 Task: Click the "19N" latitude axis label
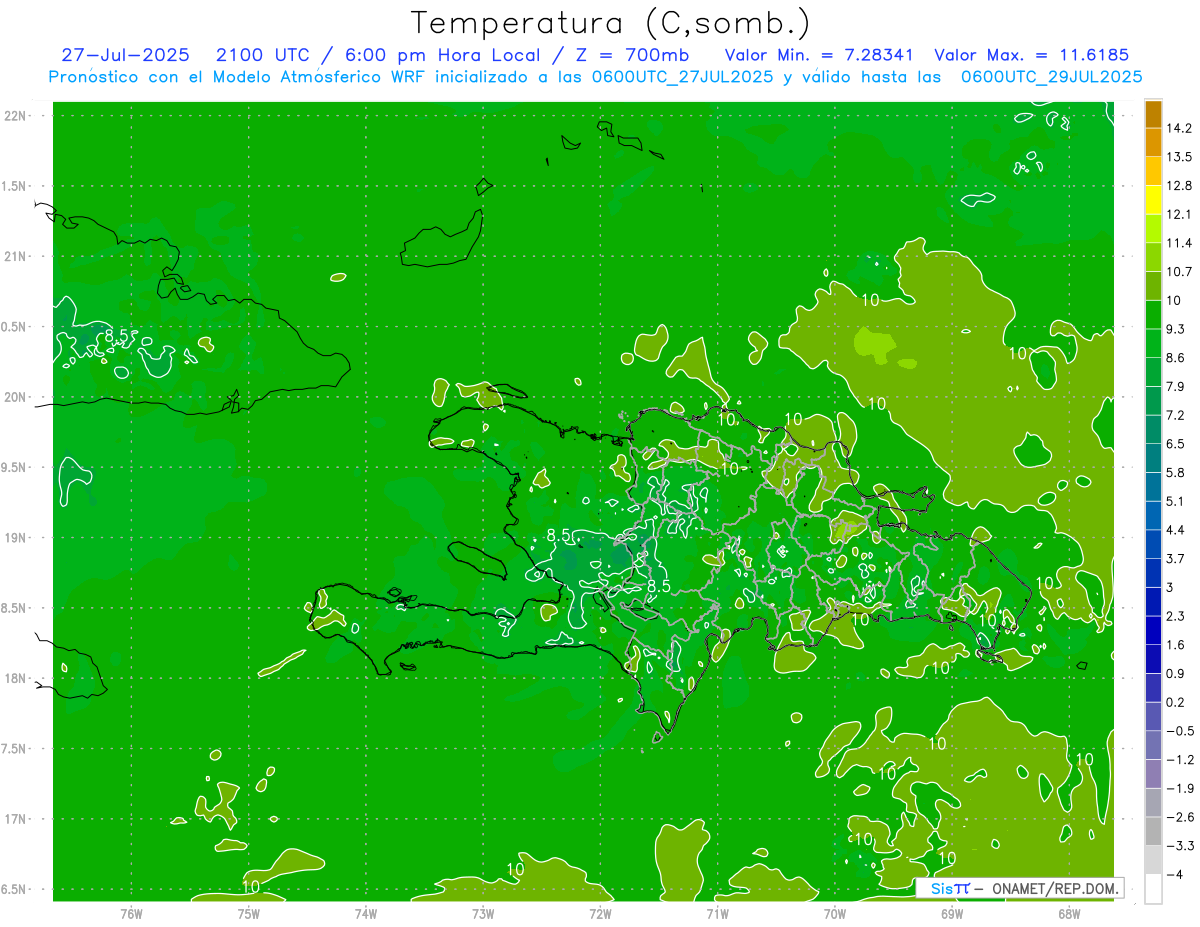17,538
